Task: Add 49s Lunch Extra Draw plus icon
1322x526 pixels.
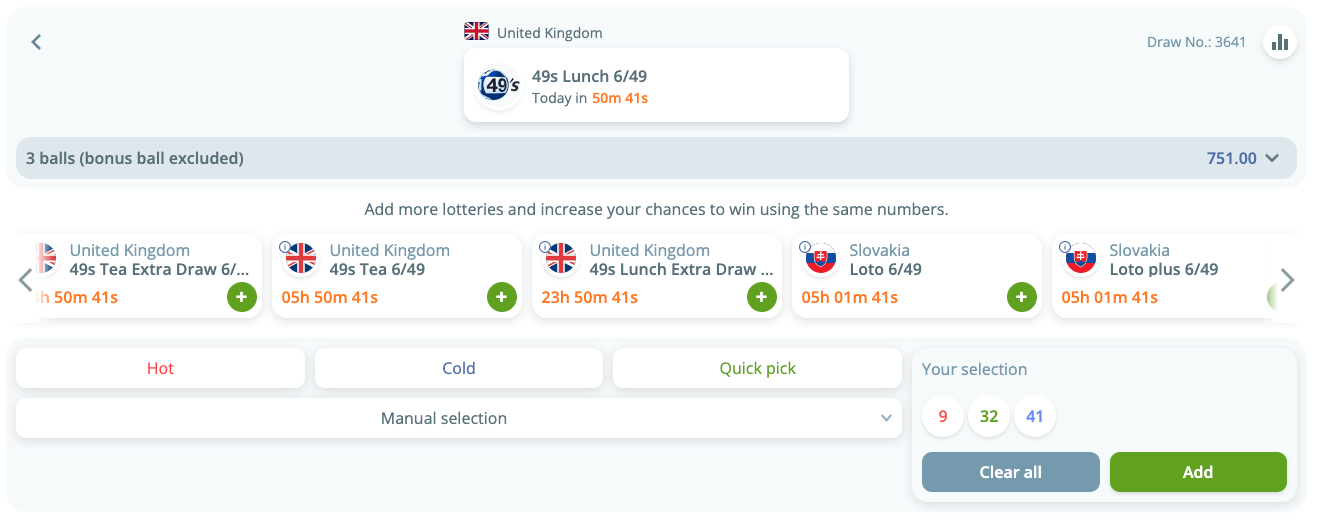Action: click(x=761, y=297)
